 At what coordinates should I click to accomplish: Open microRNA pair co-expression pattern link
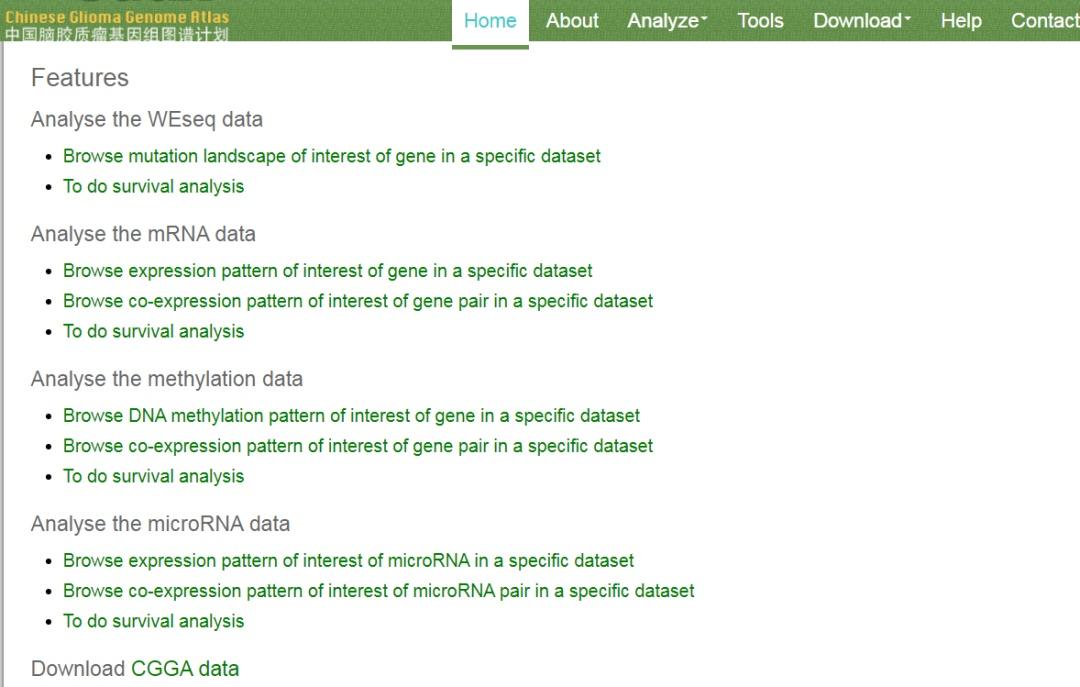[379, 591]
